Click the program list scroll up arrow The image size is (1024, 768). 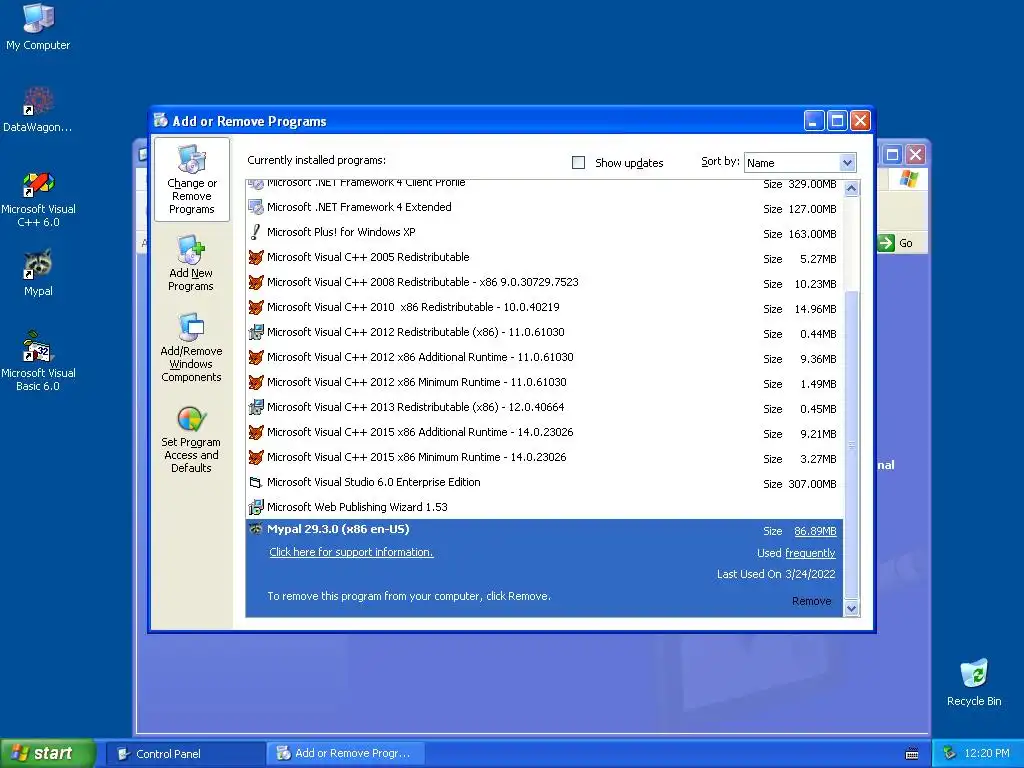tap(851, 189)
